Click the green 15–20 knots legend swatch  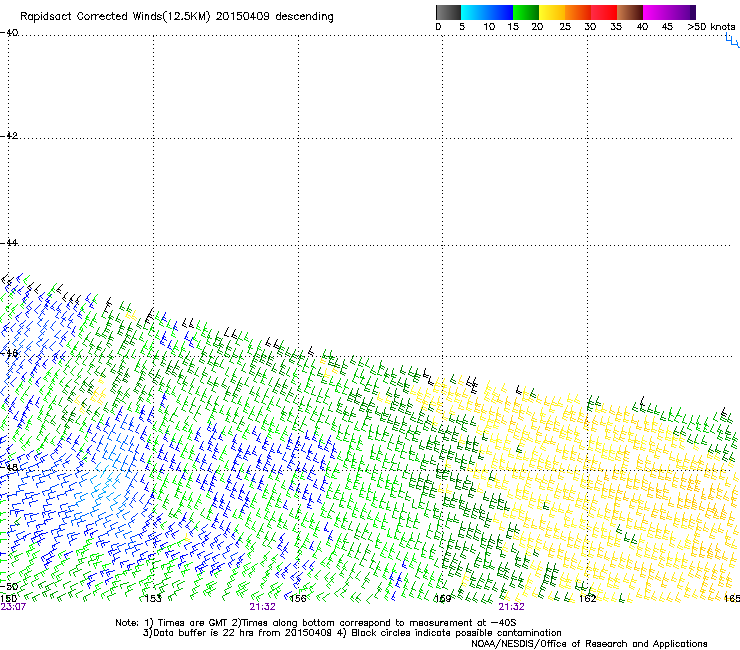pos(526,12)
